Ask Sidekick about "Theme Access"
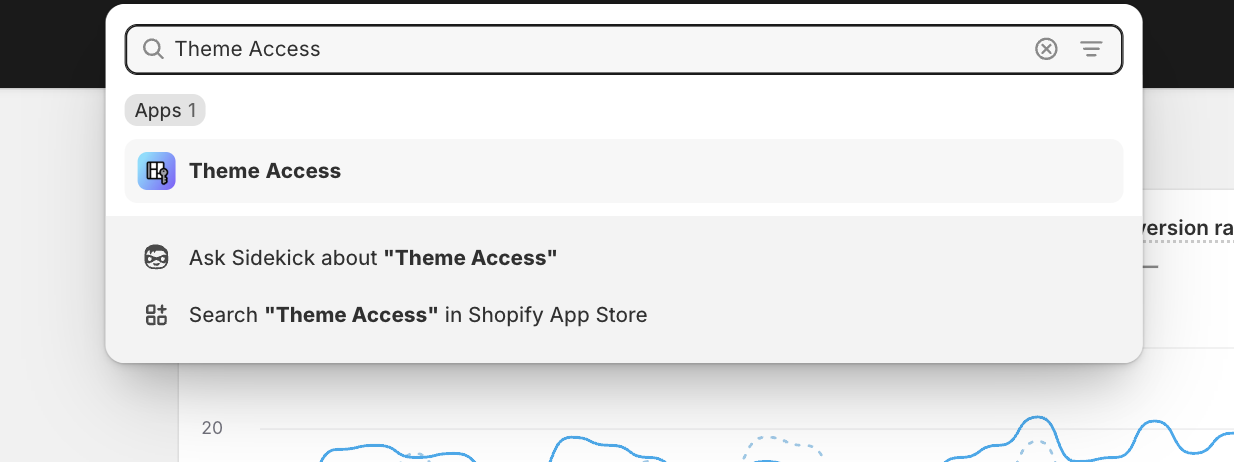 point(372,258)
